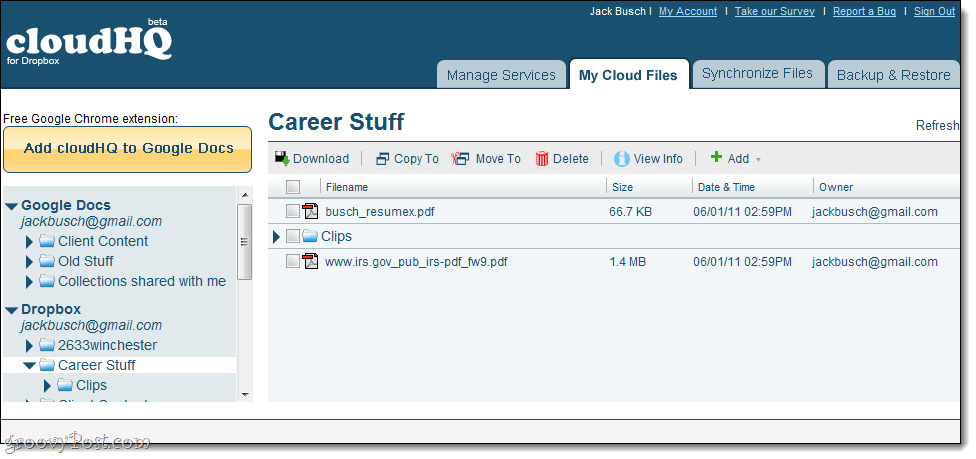
Task: Open www.irs.gov_pub_irs-pdf_fw9.pdf filename
Action: (416, 262)
